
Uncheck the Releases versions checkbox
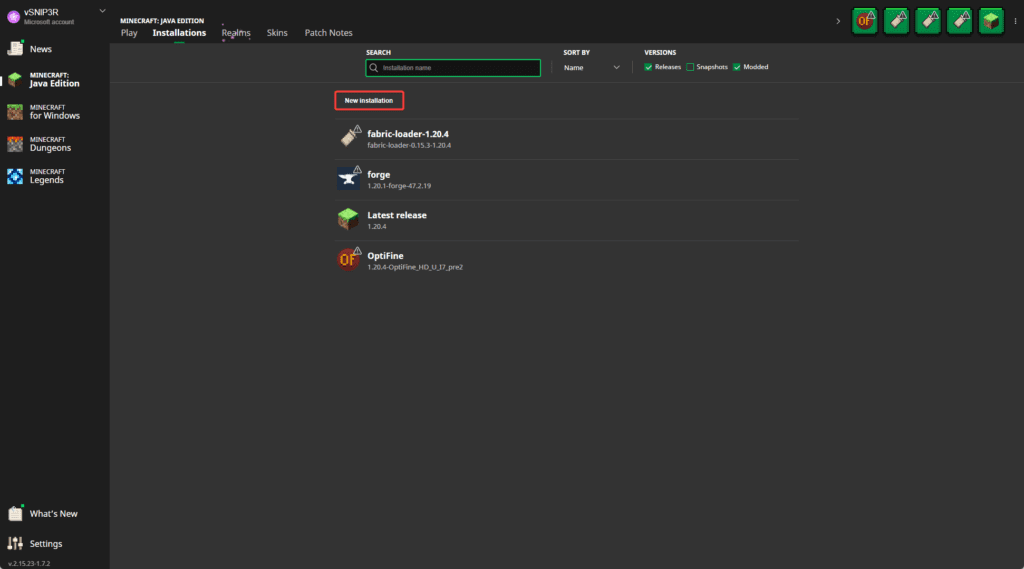tap(648, 67)
